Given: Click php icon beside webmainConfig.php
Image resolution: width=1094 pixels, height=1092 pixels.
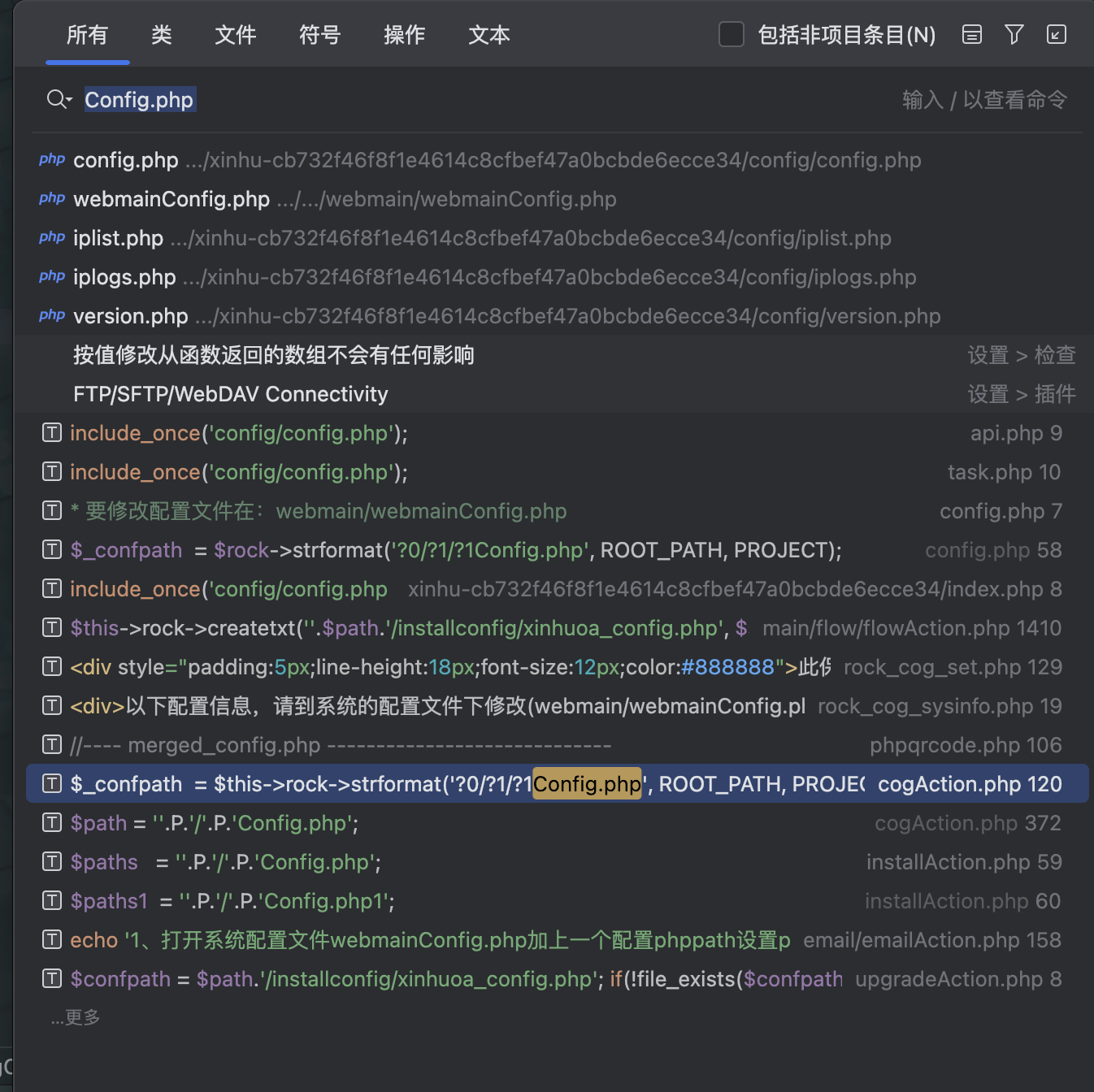Looking at the screenshot, I should coord(52,198).
